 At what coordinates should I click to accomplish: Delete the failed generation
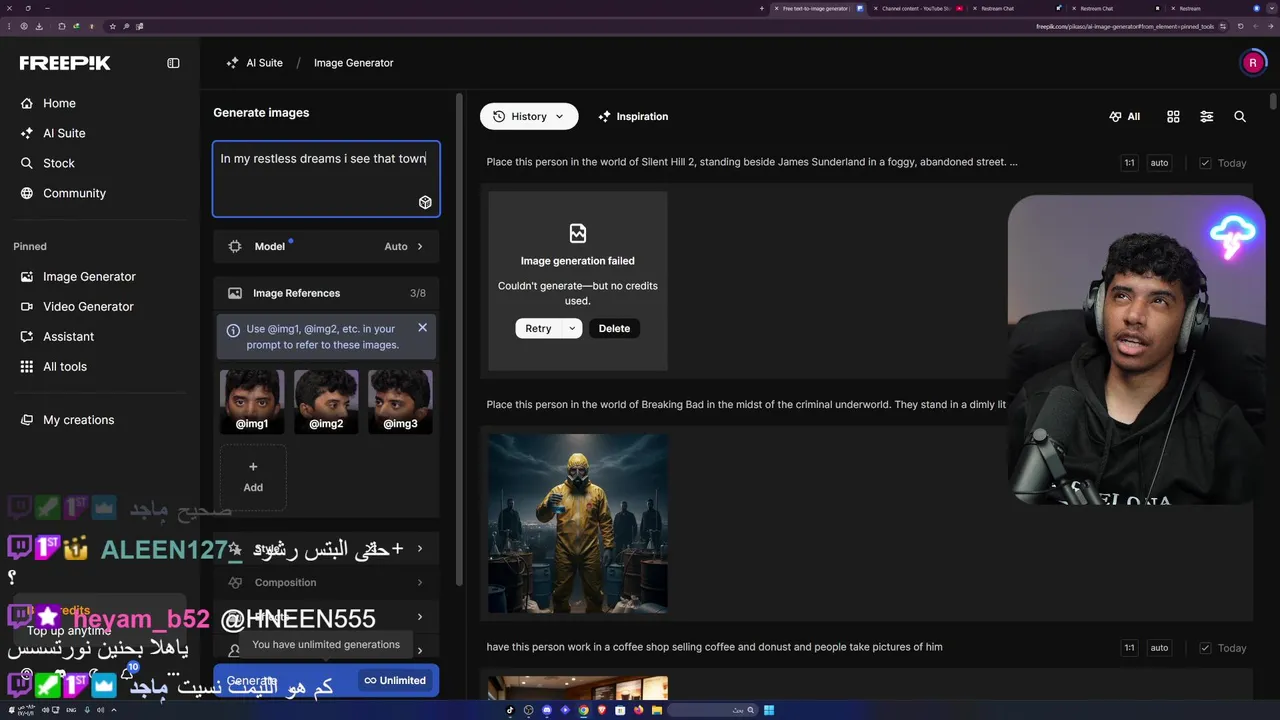[x=614, y=328]
